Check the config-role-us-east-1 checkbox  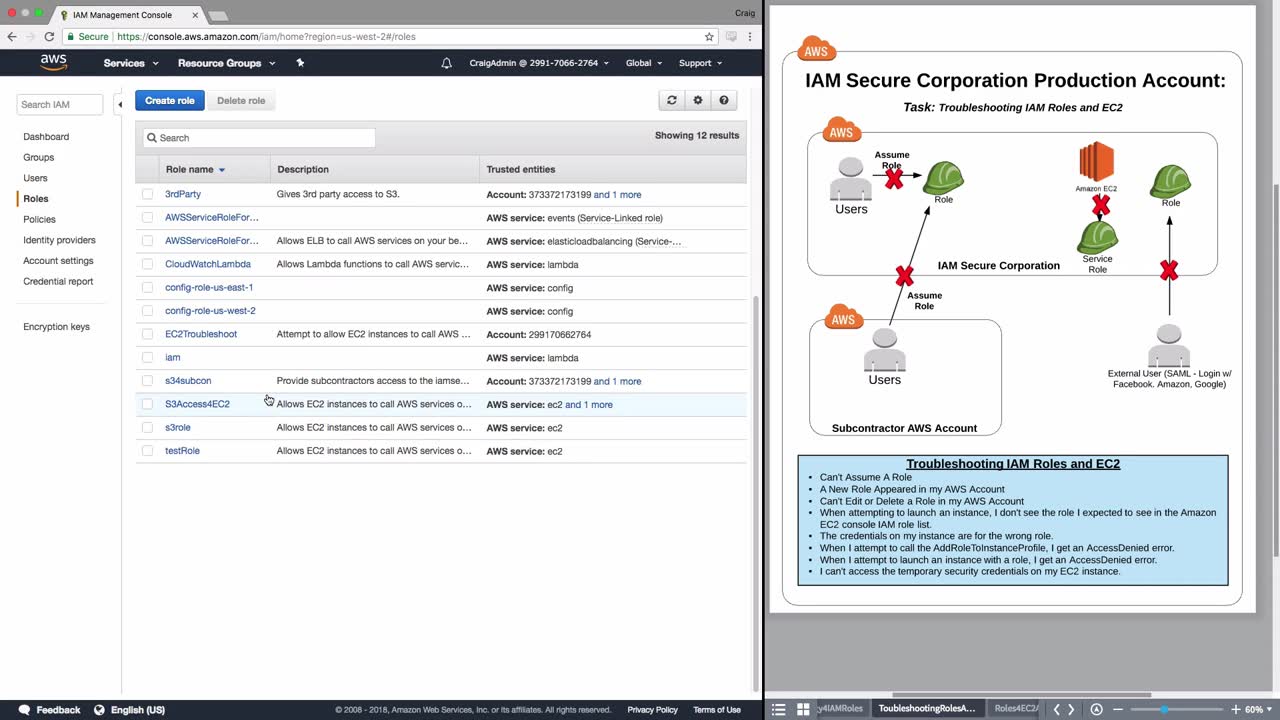point(148,287)
